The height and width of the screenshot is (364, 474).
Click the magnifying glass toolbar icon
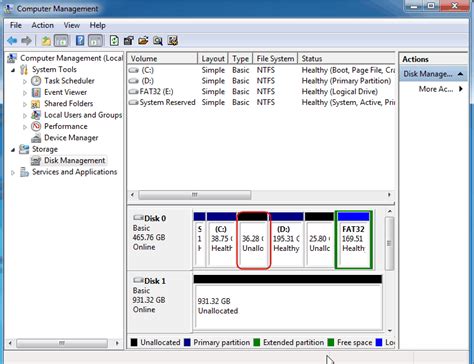point(158,41)
